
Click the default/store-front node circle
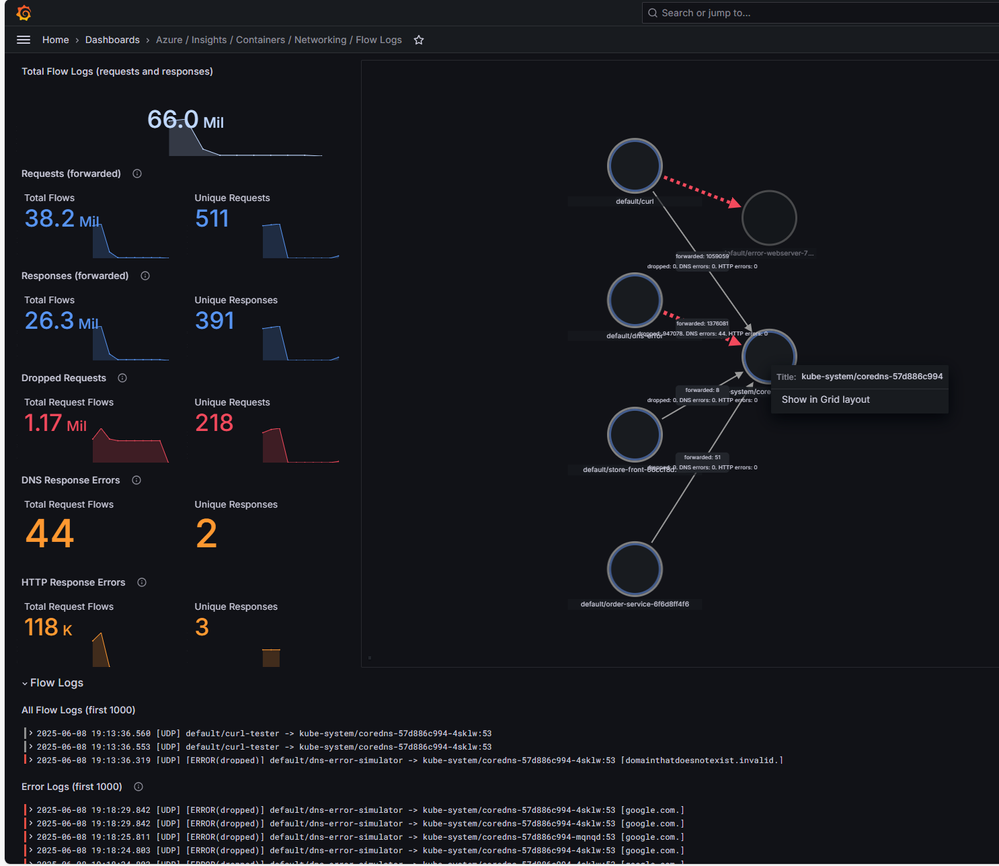pos(635,435)
